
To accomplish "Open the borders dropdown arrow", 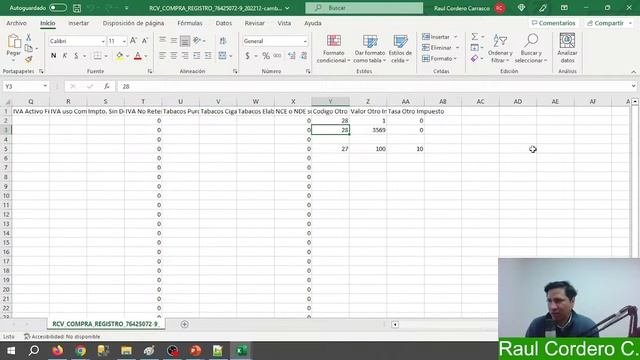I will point(106,56).
